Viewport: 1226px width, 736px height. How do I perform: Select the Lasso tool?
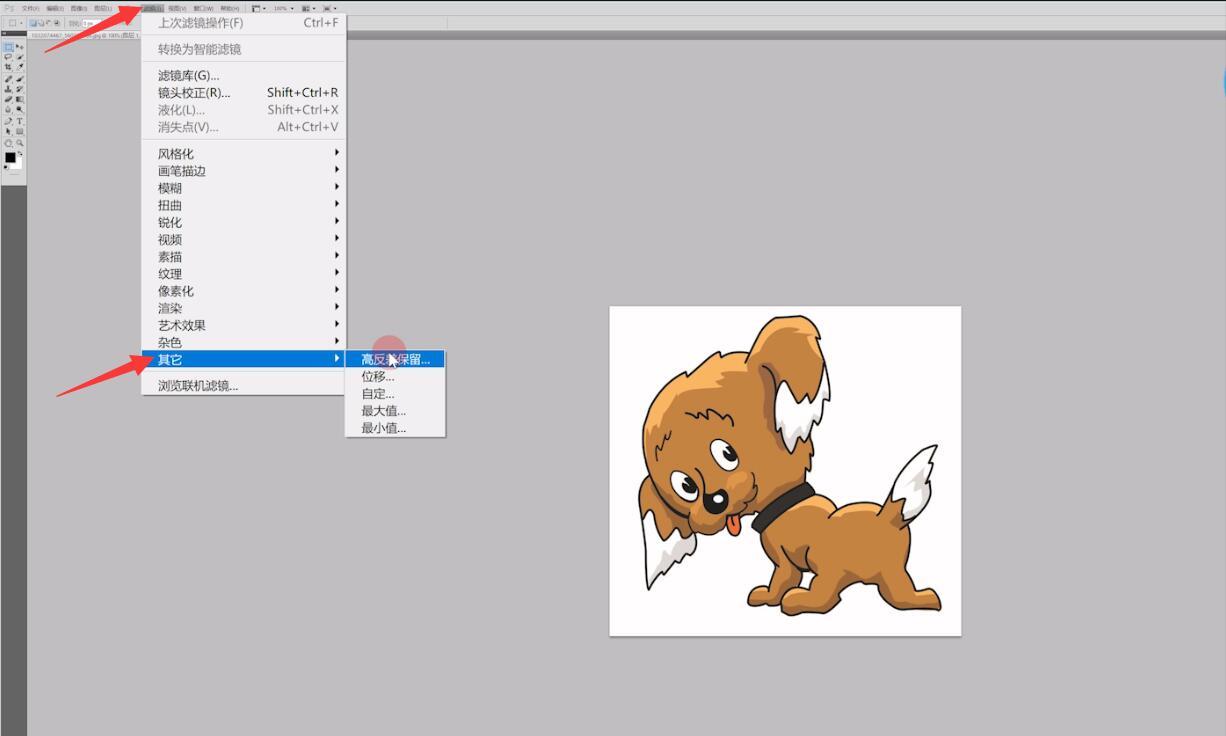(8, 57)
